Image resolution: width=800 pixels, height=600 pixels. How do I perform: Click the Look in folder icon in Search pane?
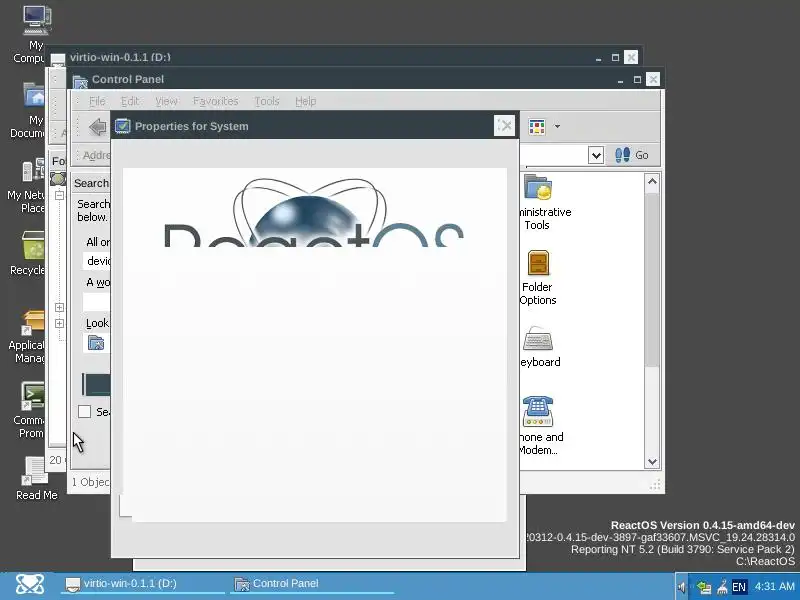(x=96, y=342)
